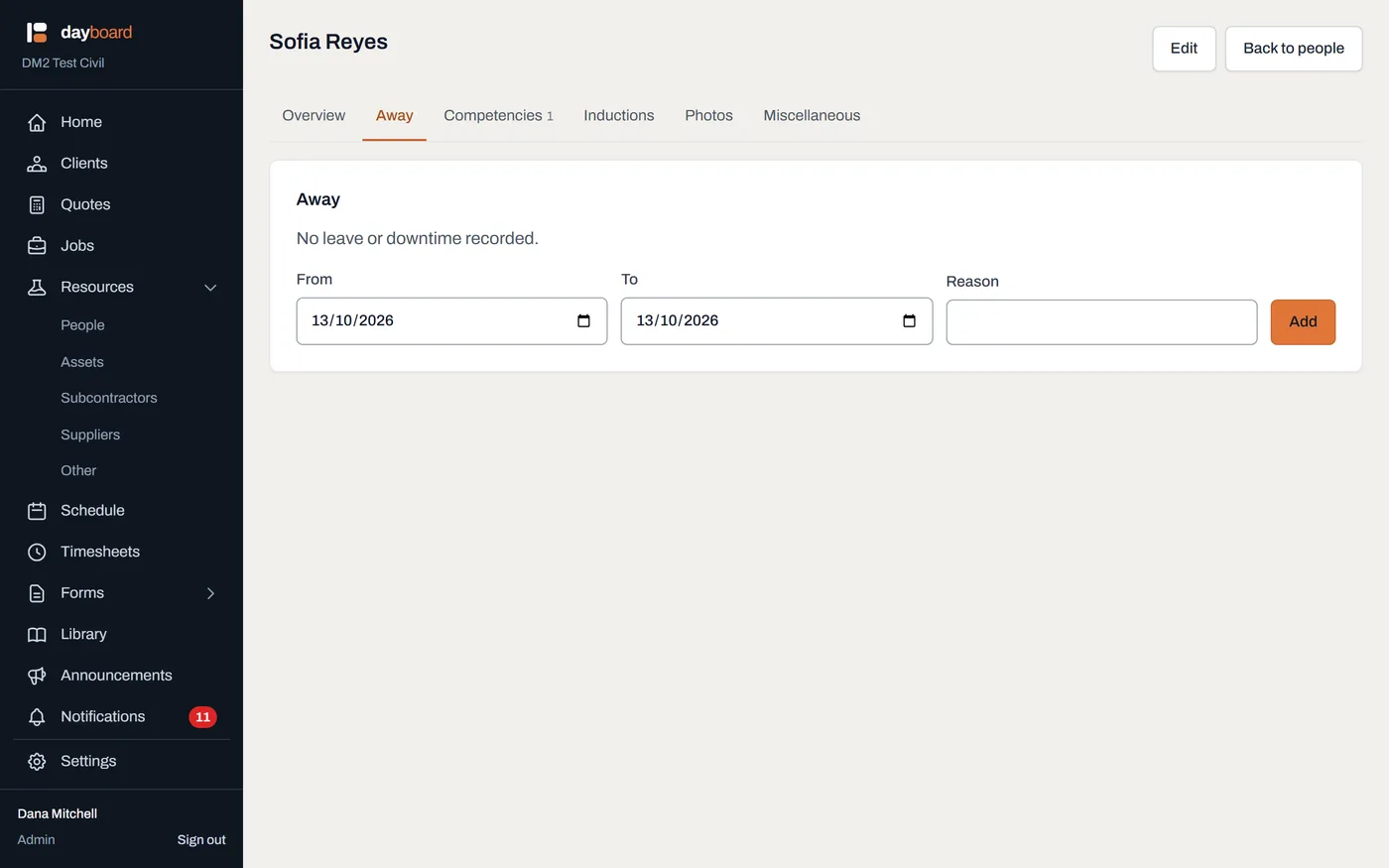Screen dimensions: 1389x868
Task: Click the Timesheets clock icon
Action: pos(37,552)
